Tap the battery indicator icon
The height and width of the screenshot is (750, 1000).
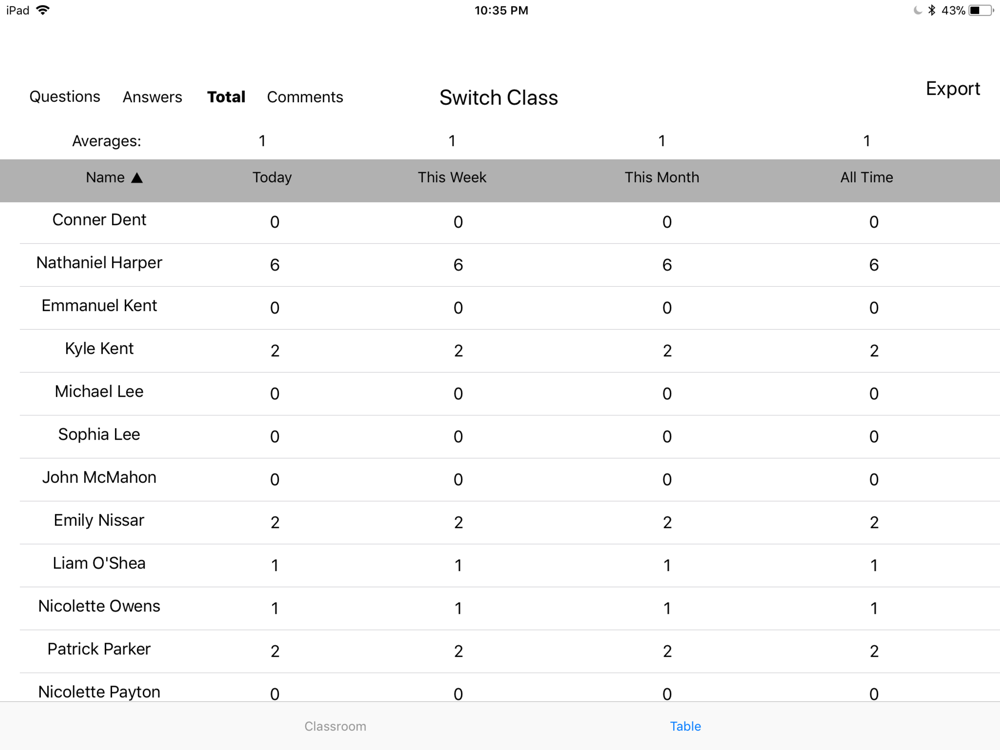coord(980,10)
